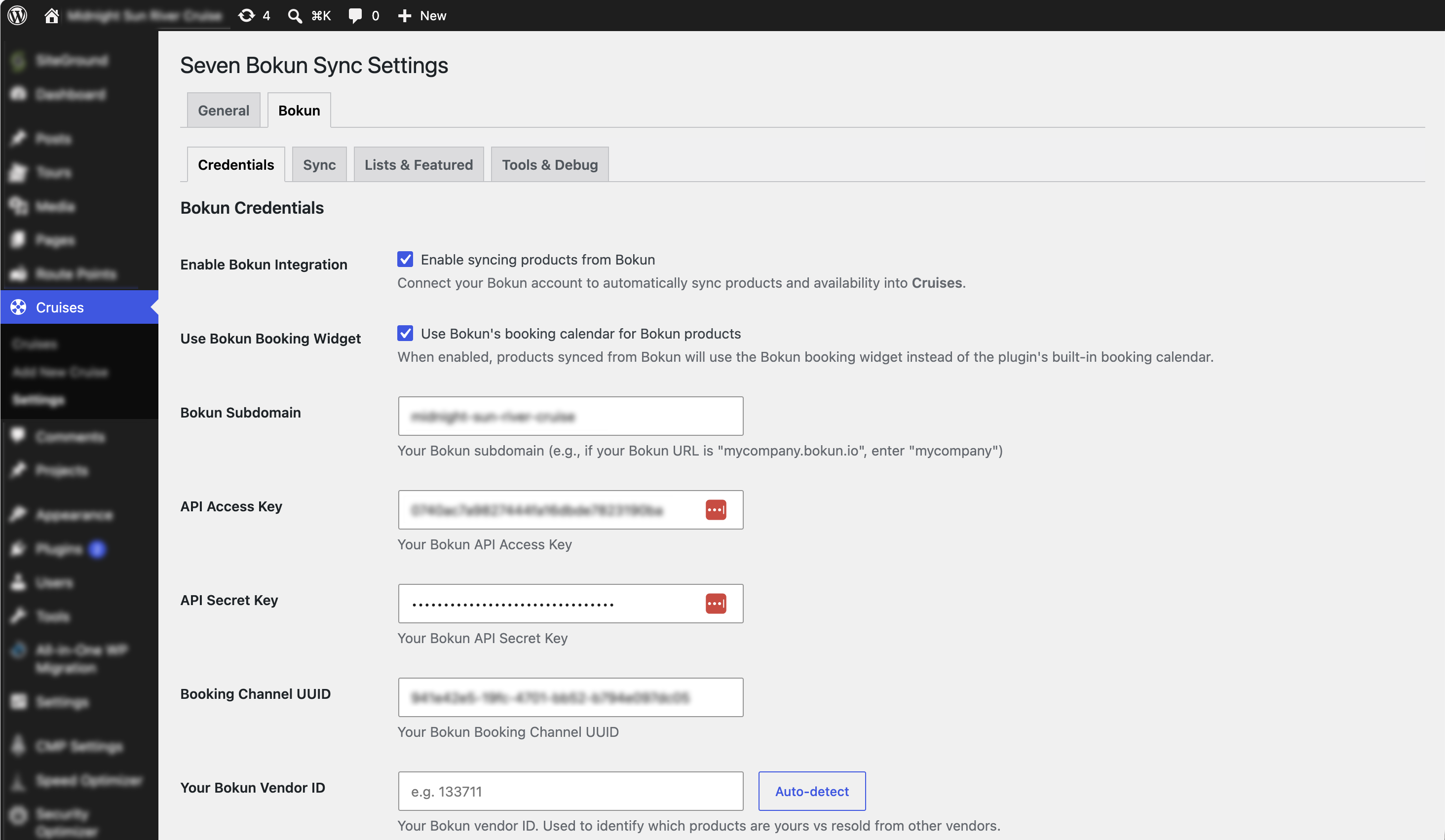Open the search magnifier icon
The height and width of the screenshot is (840, 1445).
click(295, 15)
